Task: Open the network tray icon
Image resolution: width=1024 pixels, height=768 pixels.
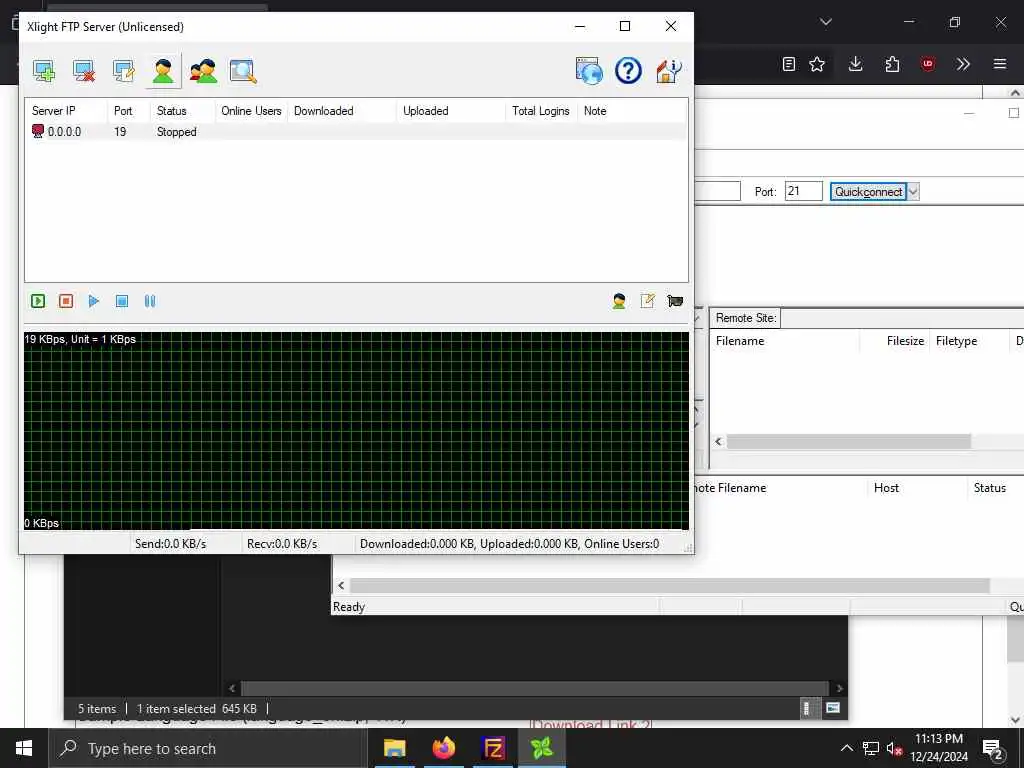Action: [x=871, y=748]
